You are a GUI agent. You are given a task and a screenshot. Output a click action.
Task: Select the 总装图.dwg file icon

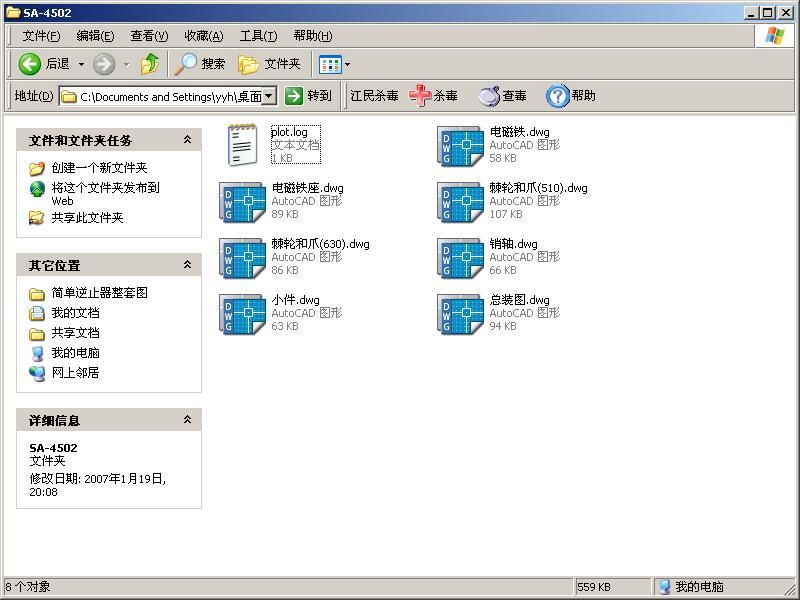click(460, 314)
